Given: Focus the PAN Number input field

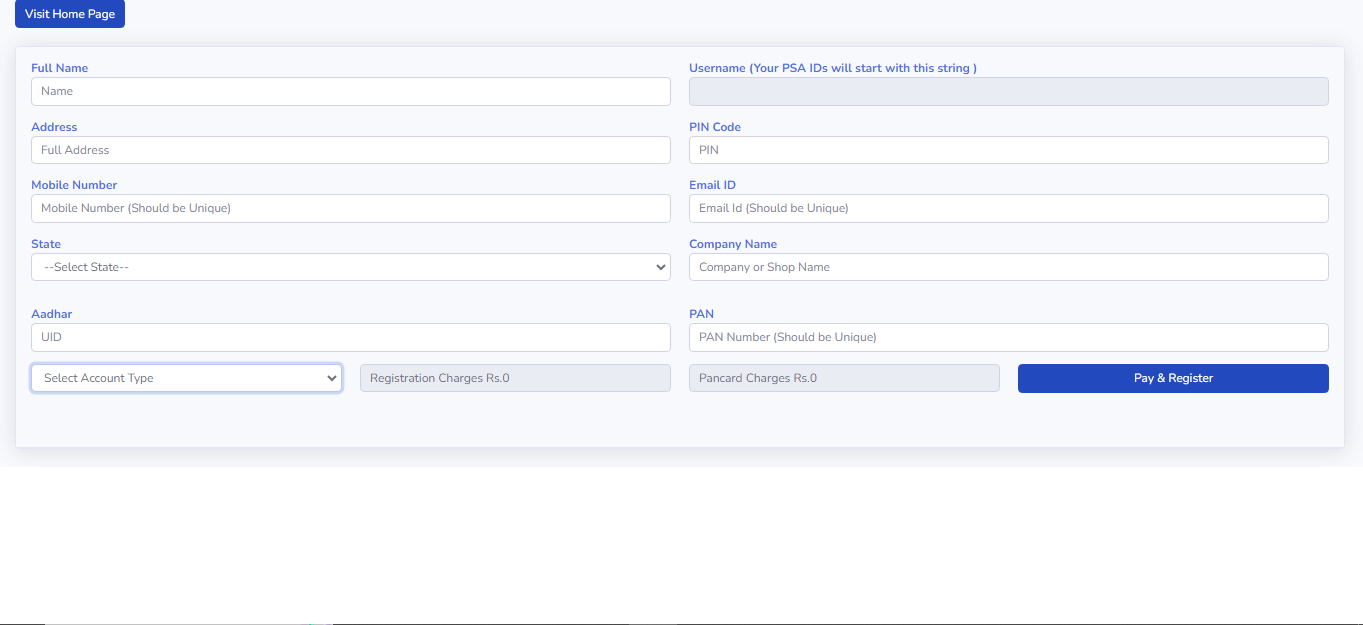Looking at the screenshot, I should point(1008,337).
